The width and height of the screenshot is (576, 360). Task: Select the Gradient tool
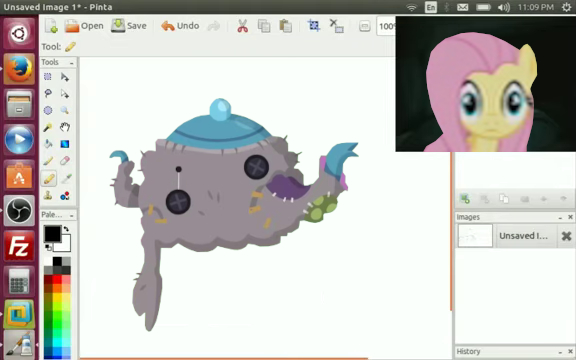point(65,144)
